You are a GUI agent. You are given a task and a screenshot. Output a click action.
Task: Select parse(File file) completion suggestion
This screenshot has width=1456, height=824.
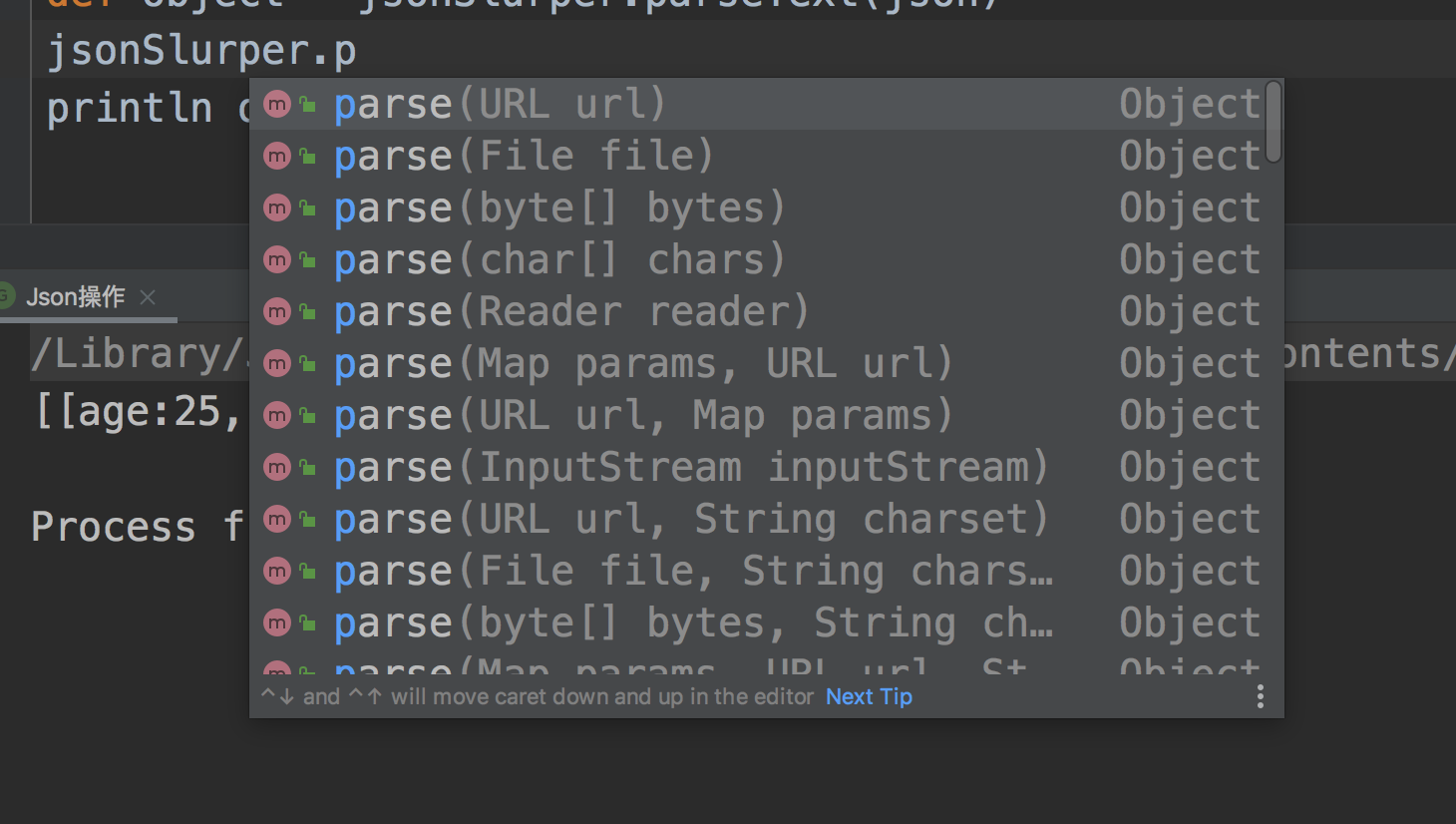[x=766, y=156]
